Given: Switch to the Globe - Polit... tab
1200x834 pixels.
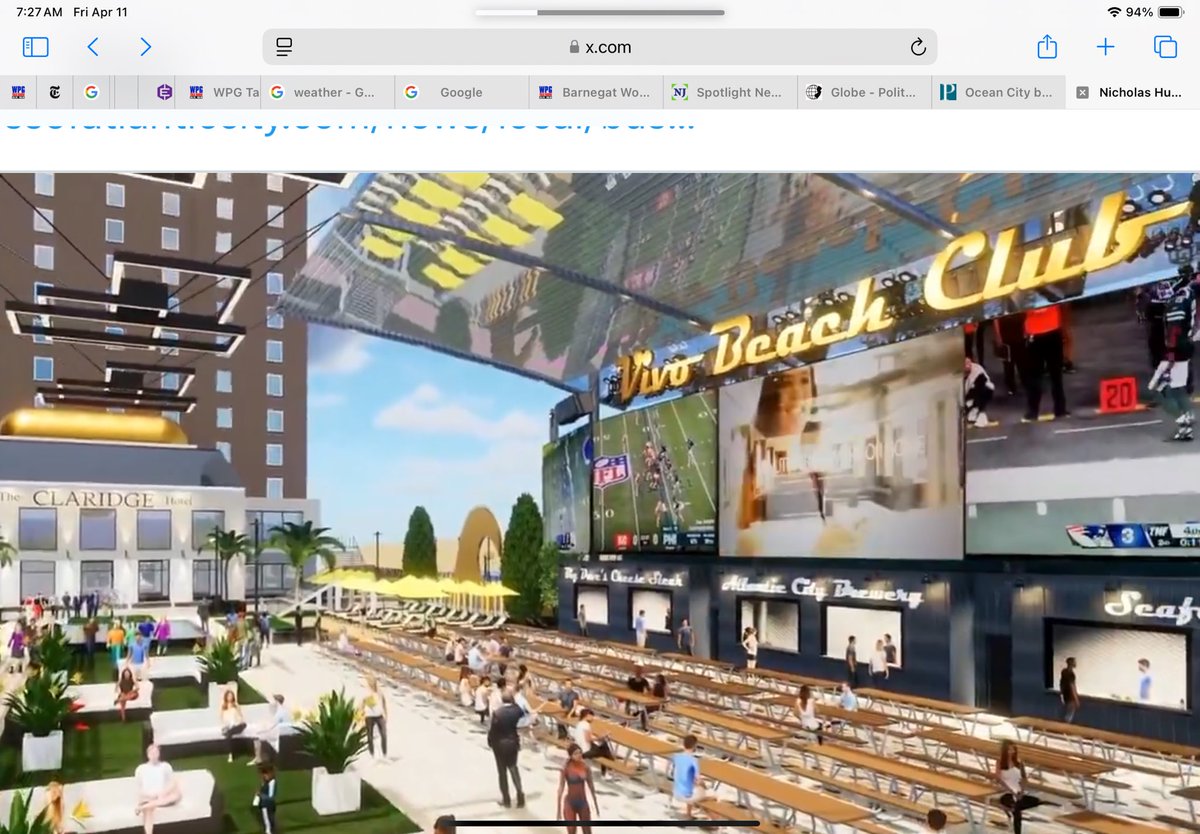Looking at the screenshot, I should click(x=864, y=92).
